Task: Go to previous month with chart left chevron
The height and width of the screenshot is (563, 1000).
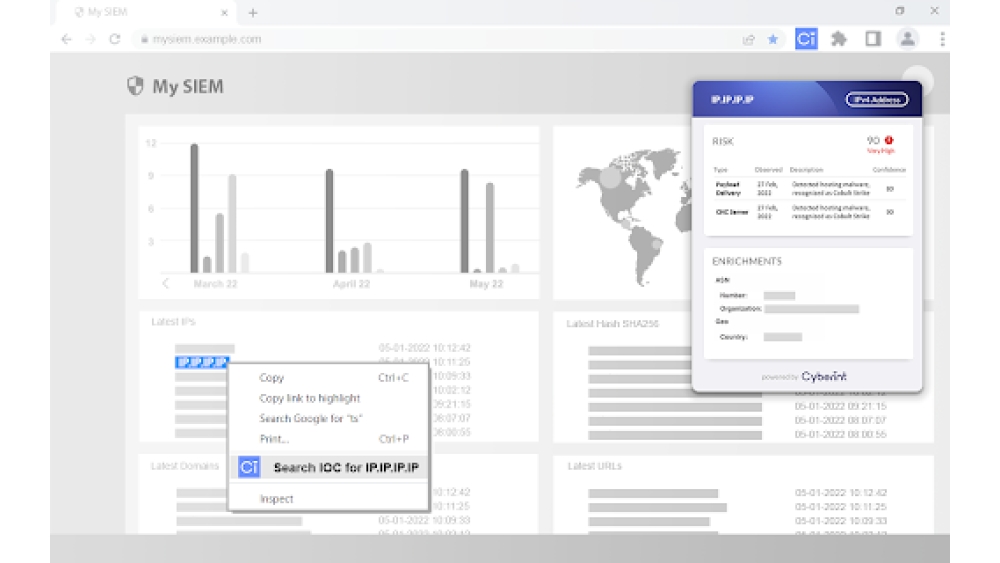Action: pos(166,283)
